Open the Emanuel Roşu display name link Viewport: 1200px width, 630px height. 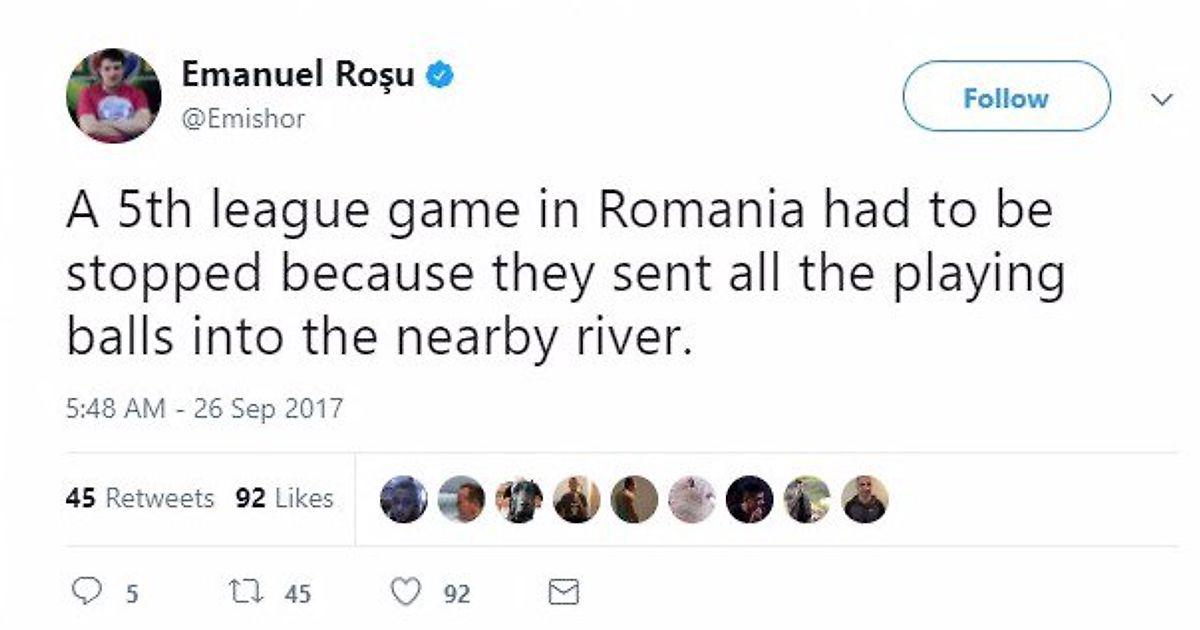(x=298, y=75)
